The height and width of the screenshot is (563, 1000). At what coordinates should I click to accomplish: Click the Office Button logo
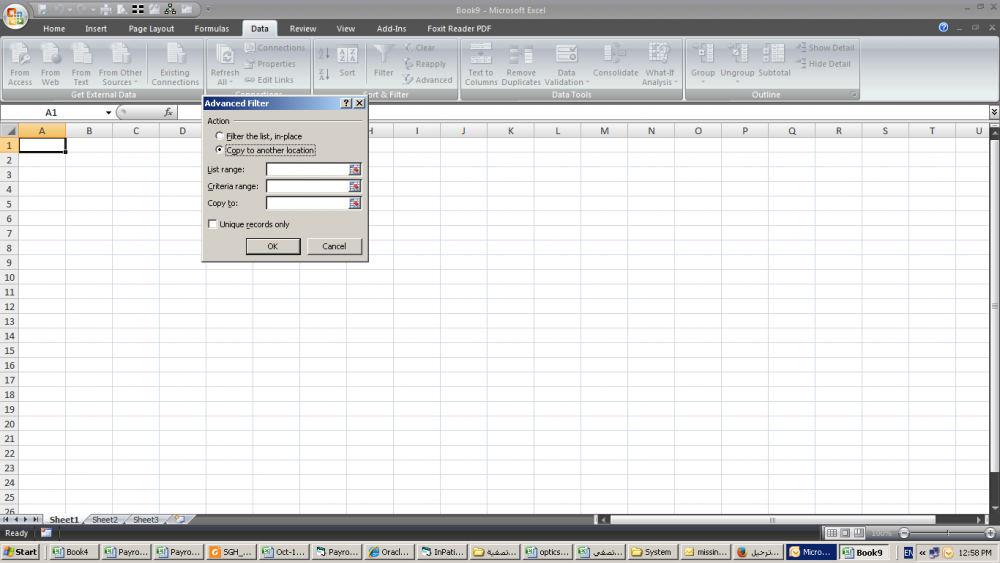pos(15,17)
